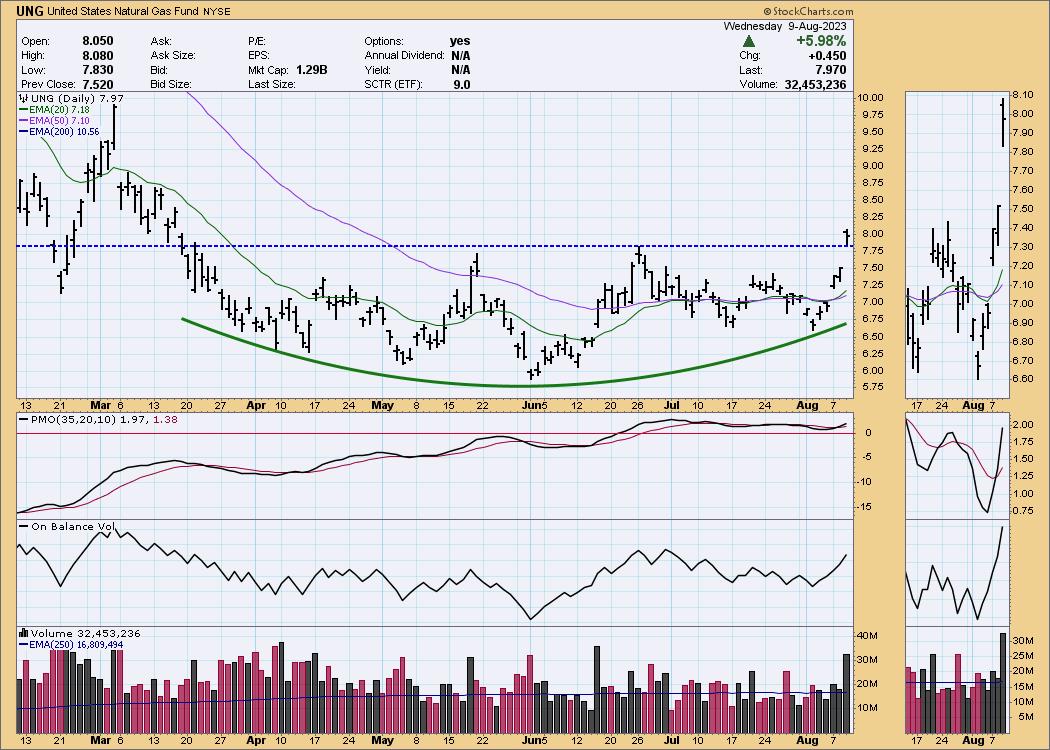1050x750 pixels.
Task: Click the 'On Balance Vol' indicator label
Action: point(73,526)
